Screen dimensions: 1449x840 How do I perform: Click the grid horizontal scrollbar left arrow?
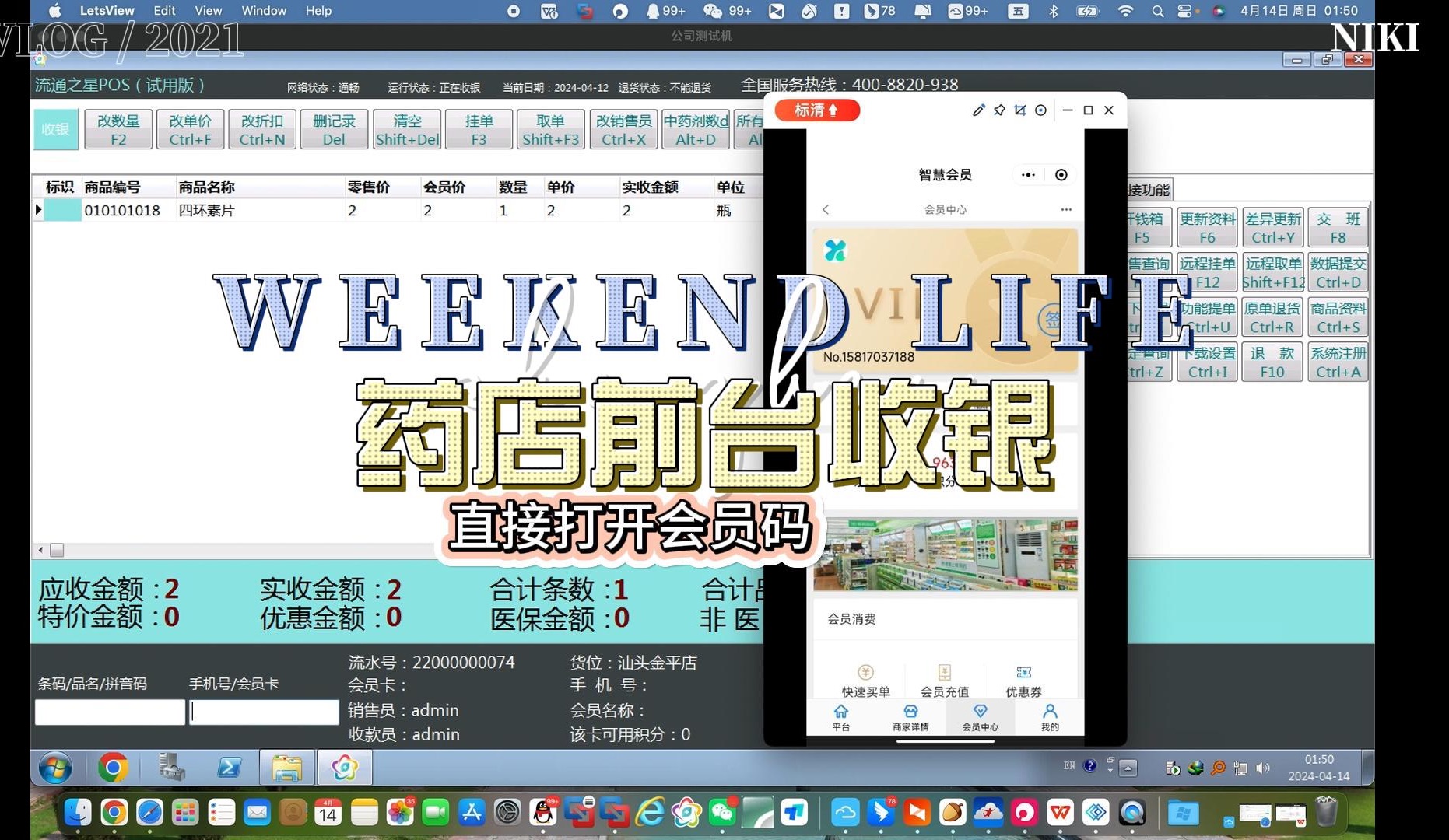tap(40, 550)
